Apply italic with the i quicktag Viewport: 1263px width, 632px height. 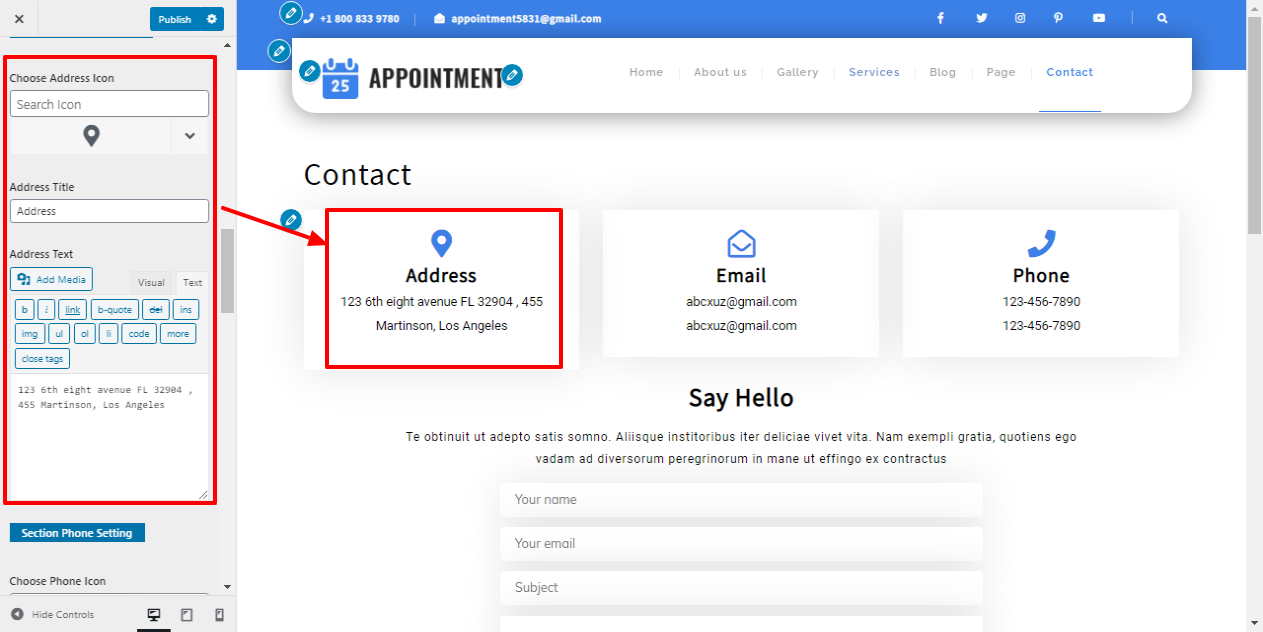point(46,310)
